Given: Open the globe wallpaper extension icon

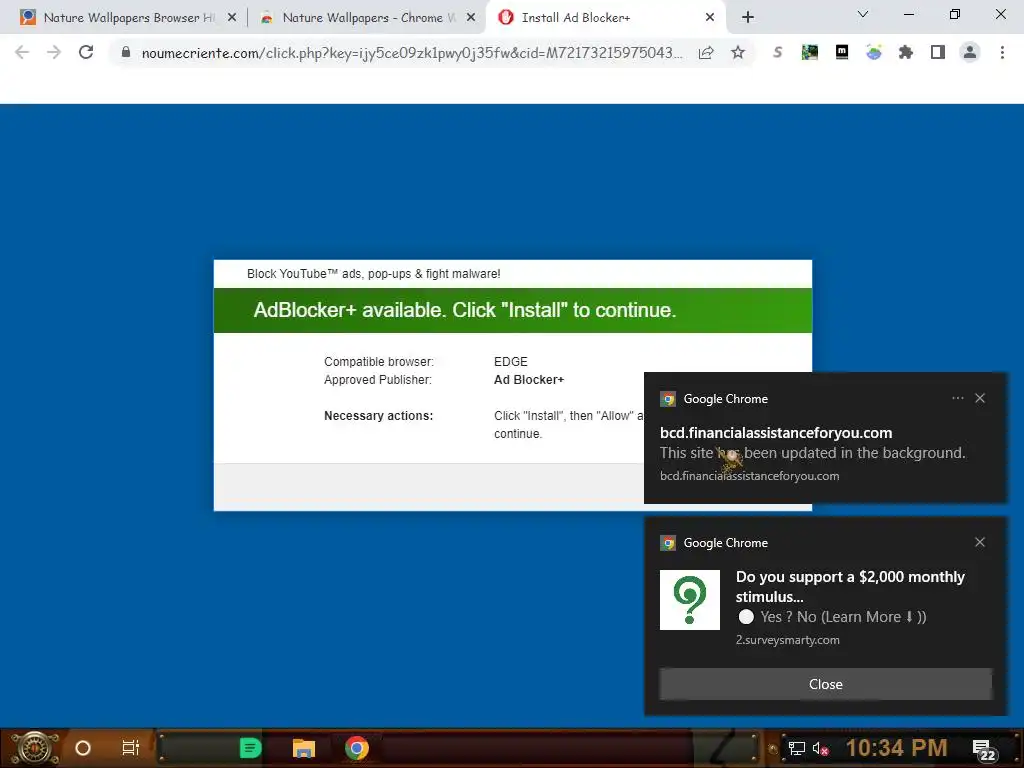Looking at the screenshot, I should (x=874, y=52).
